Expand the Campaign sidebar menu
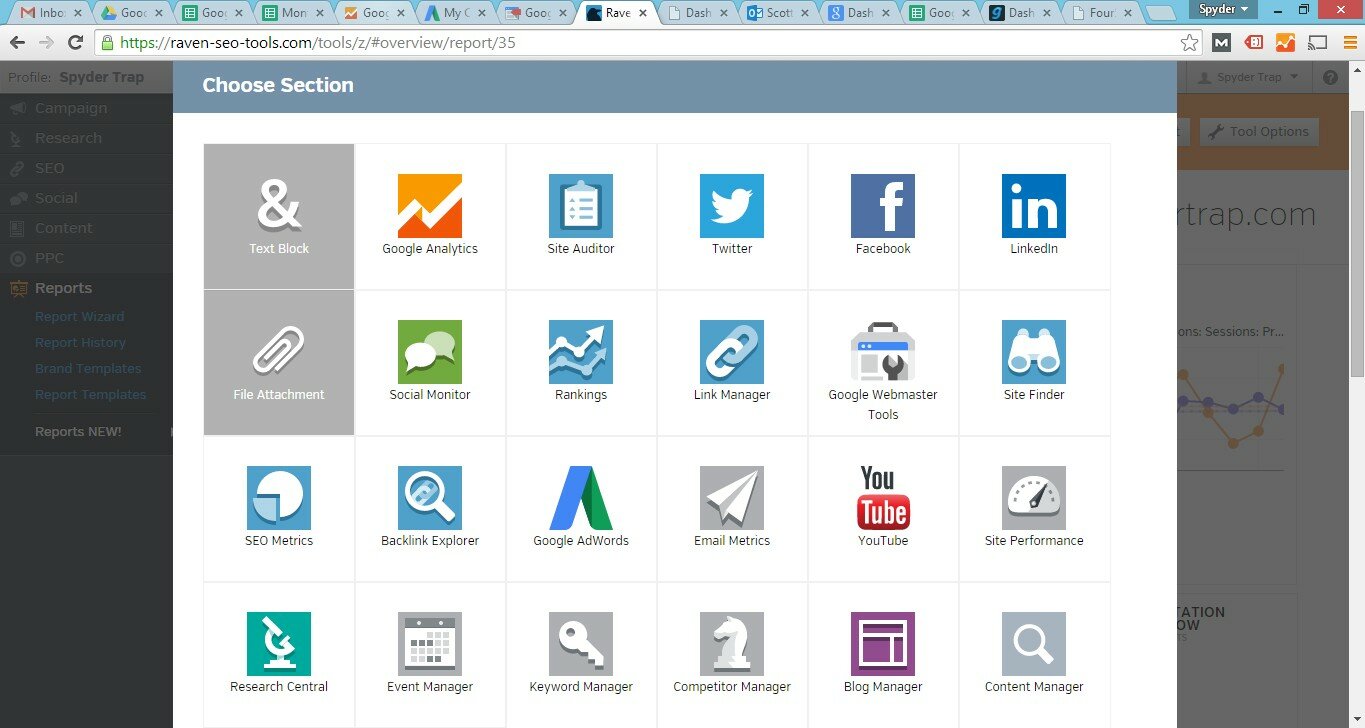The image size is (1365, 728). (x=86, y=108)
